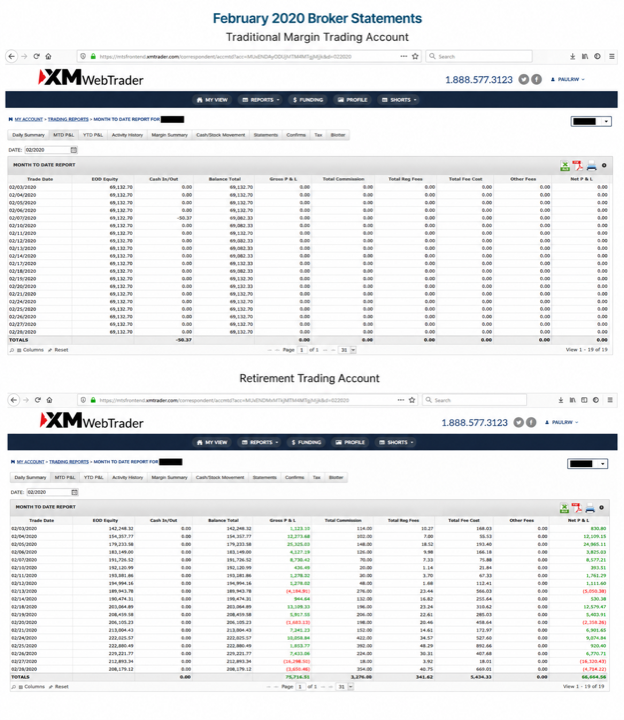This screenshot has width=624, height=720.
Task: Click phone number 1.888.577.3123 in Traditional Margin page
Action: (x=479, y=80)
